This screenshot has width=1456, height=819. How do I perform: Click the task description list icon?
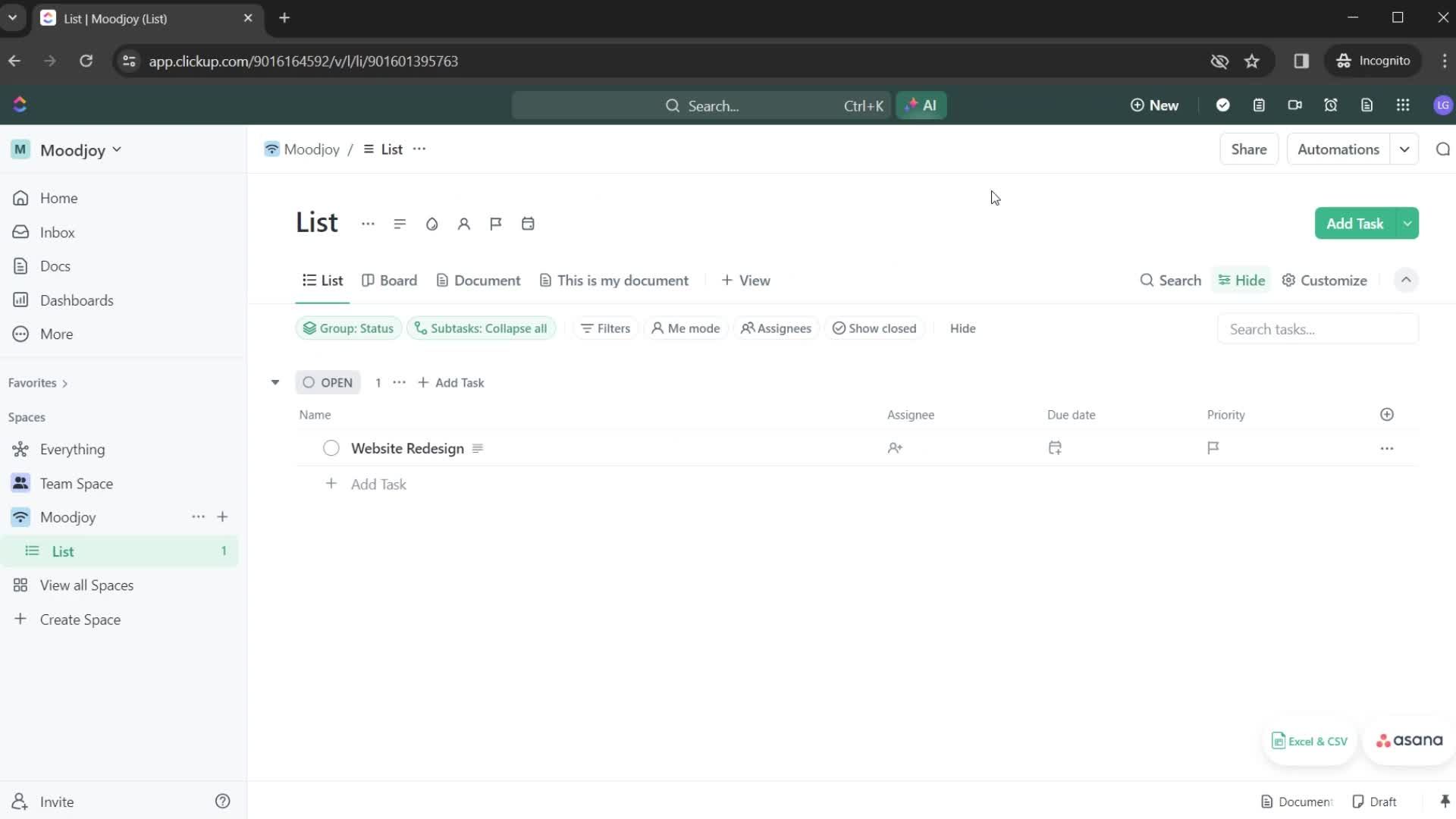[478, 448]
